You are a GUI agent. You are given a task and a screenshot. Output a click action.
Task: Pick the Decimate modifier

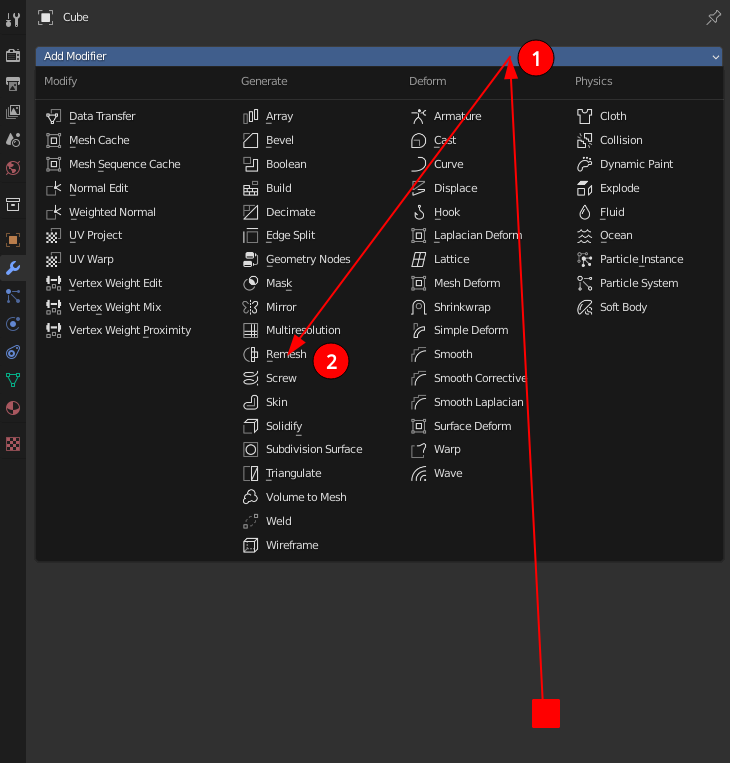pyautogui.click(x=279, y=212)
